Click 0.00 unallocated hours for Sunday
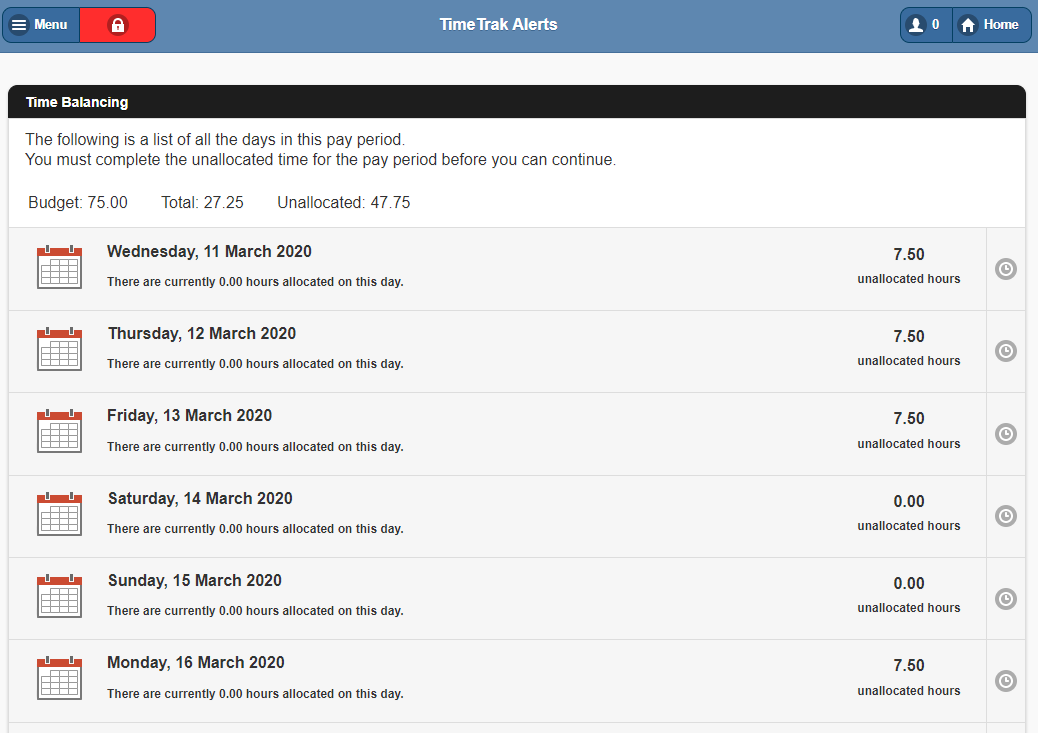The height and width of the screenshot is (733, 1038). (909, 595)
